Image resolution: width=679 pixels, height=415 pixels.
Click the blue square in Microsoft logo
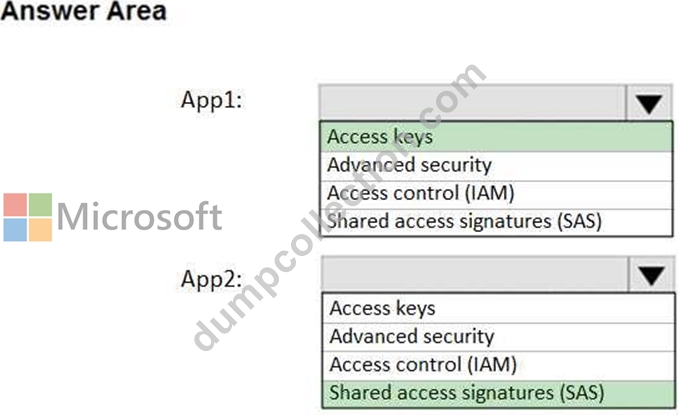click(15, 230)
